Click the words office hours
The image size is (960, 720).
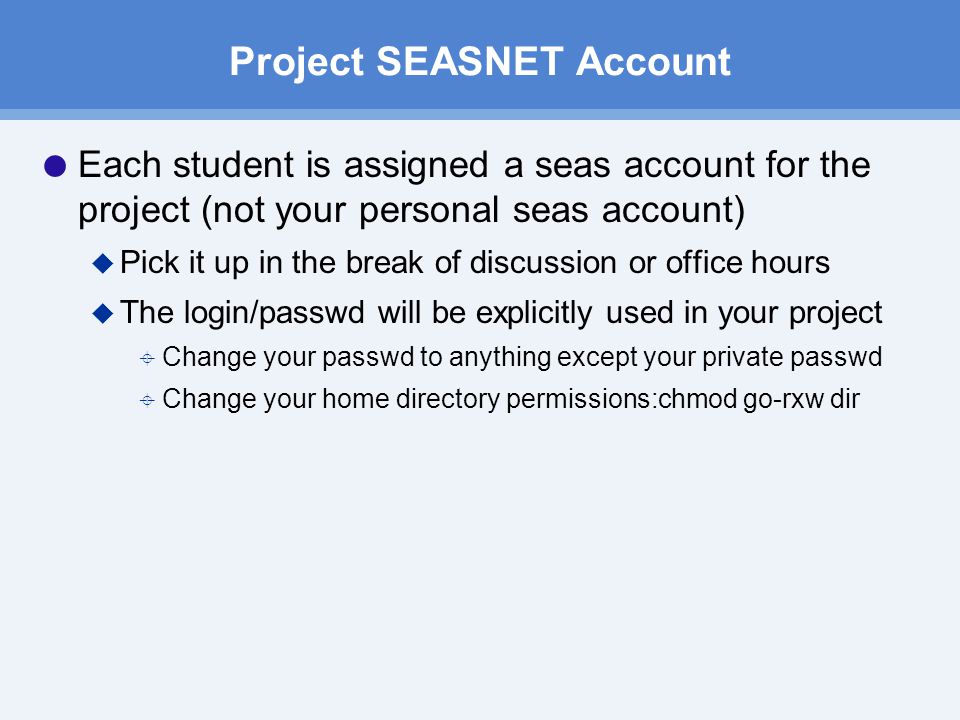[748, 262]
